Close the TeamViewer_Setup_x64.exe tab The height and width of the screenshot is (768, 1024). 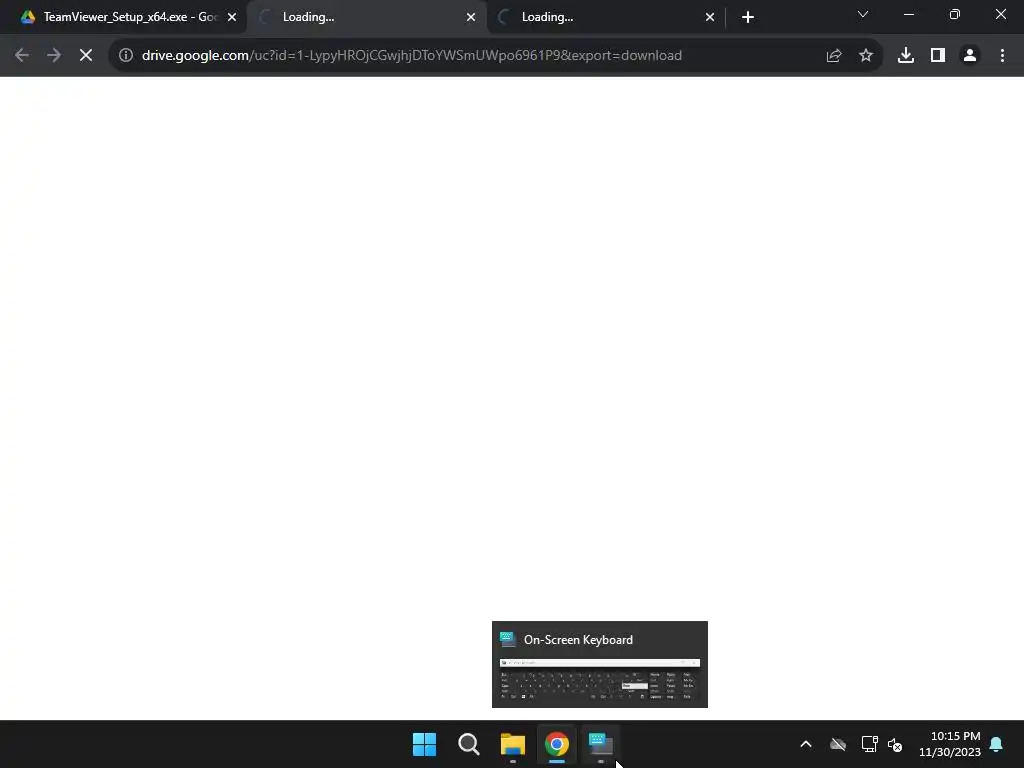(x=232, y=17)
